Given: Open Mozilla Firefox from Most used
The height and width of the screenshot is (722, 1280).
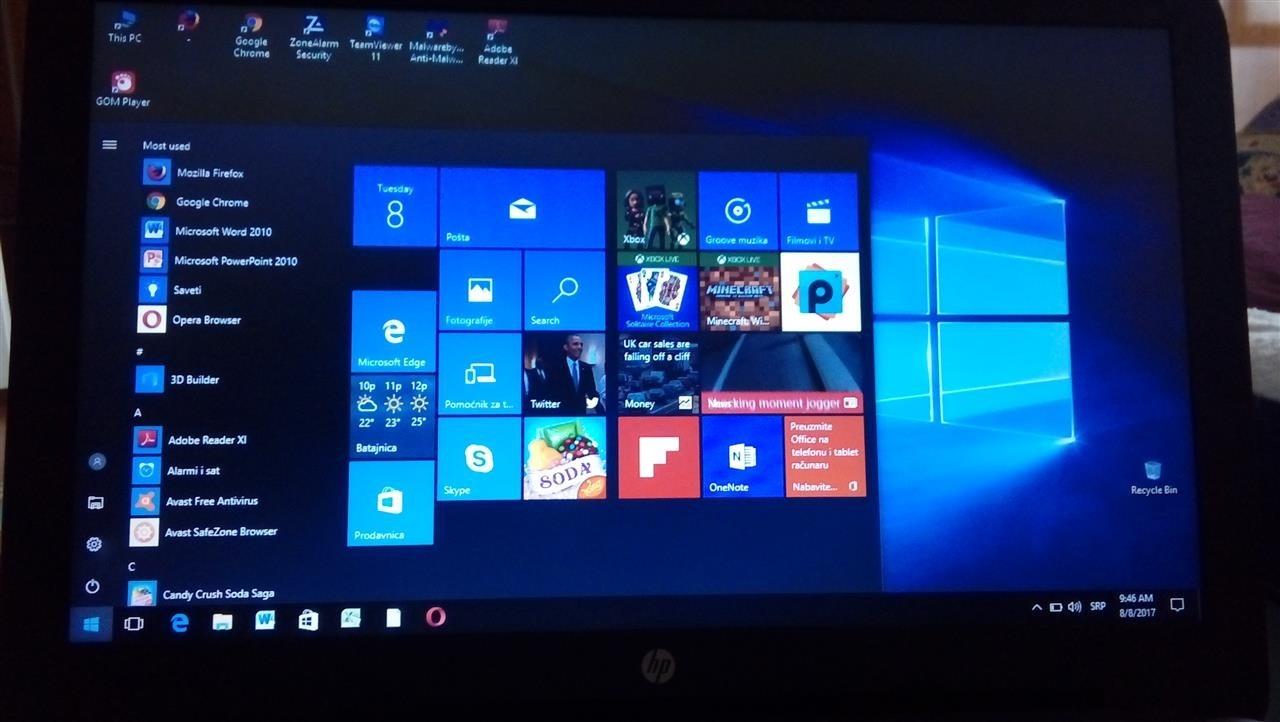Looking at the screenshot, I should (193, 173).
